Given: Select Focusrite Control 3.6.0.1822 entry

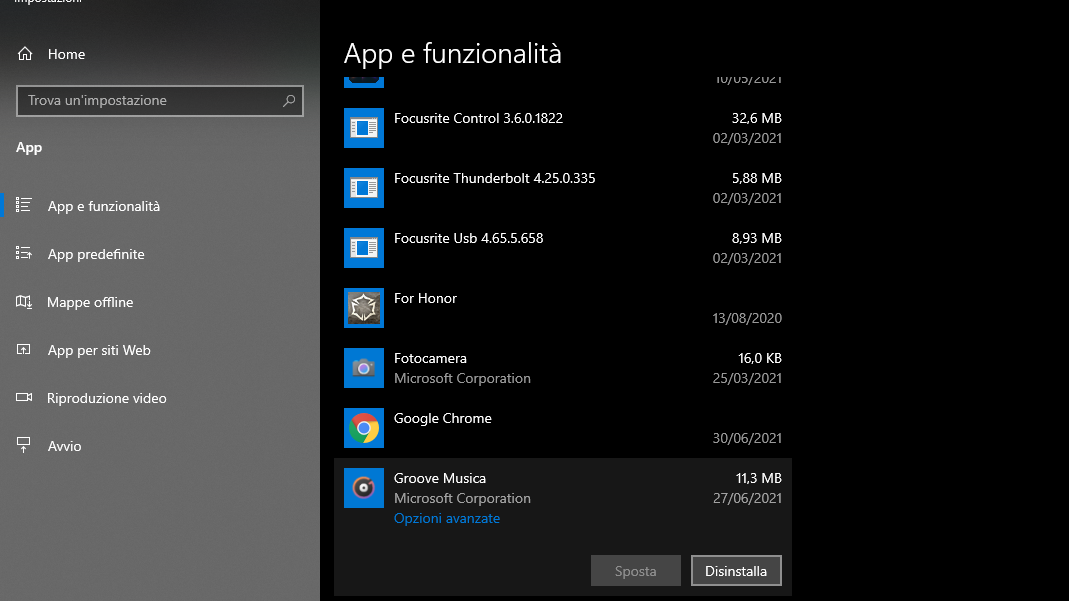Looking at the screenshot, I should coord(479,118).
